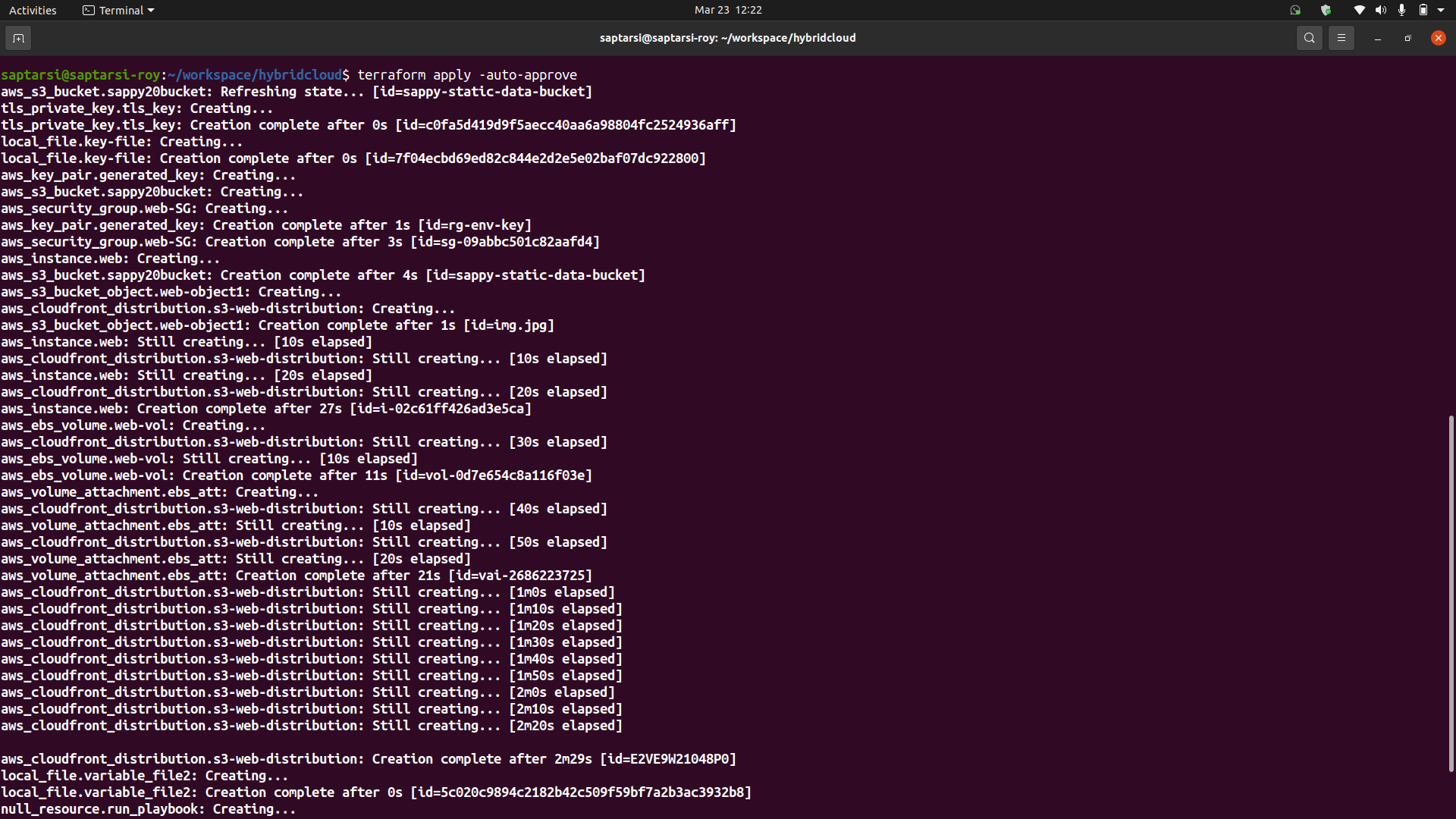Click the terminal search icon
This screenshot has width=1456, height=819.
click(1309, 38)
